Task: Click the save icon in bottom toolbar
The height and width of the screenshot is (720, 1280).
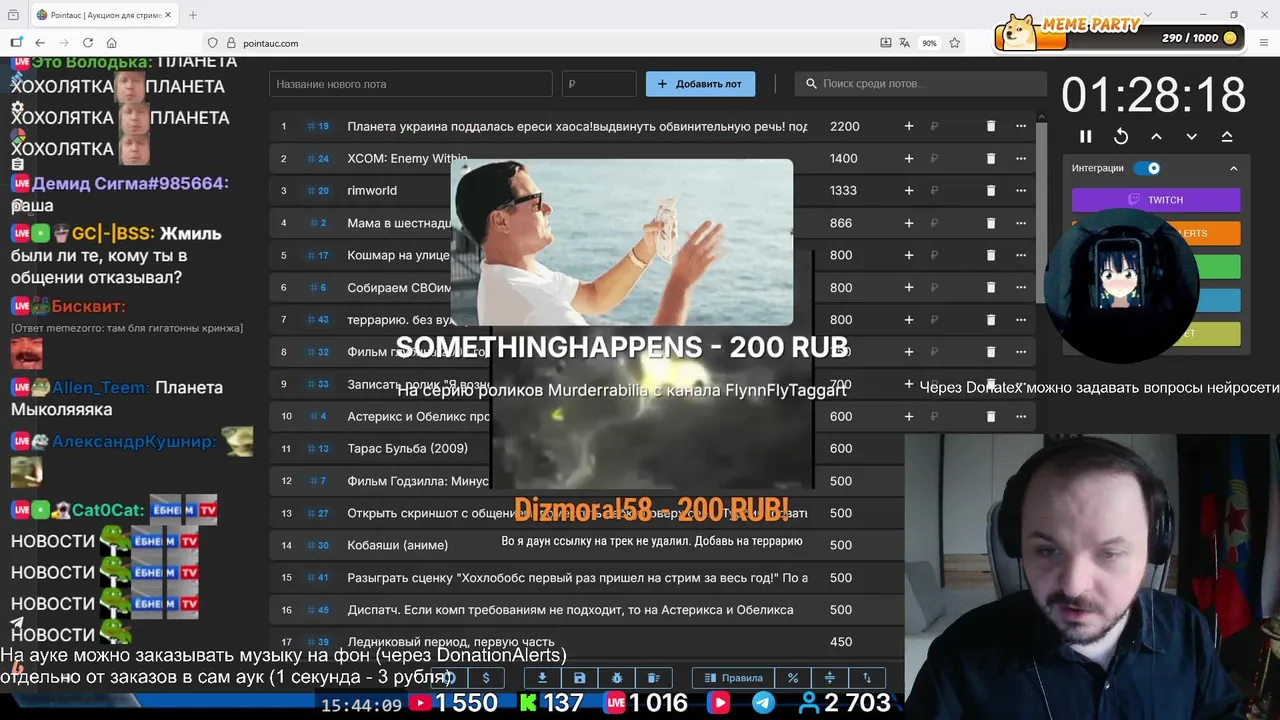Action: [x=579, y=677]
